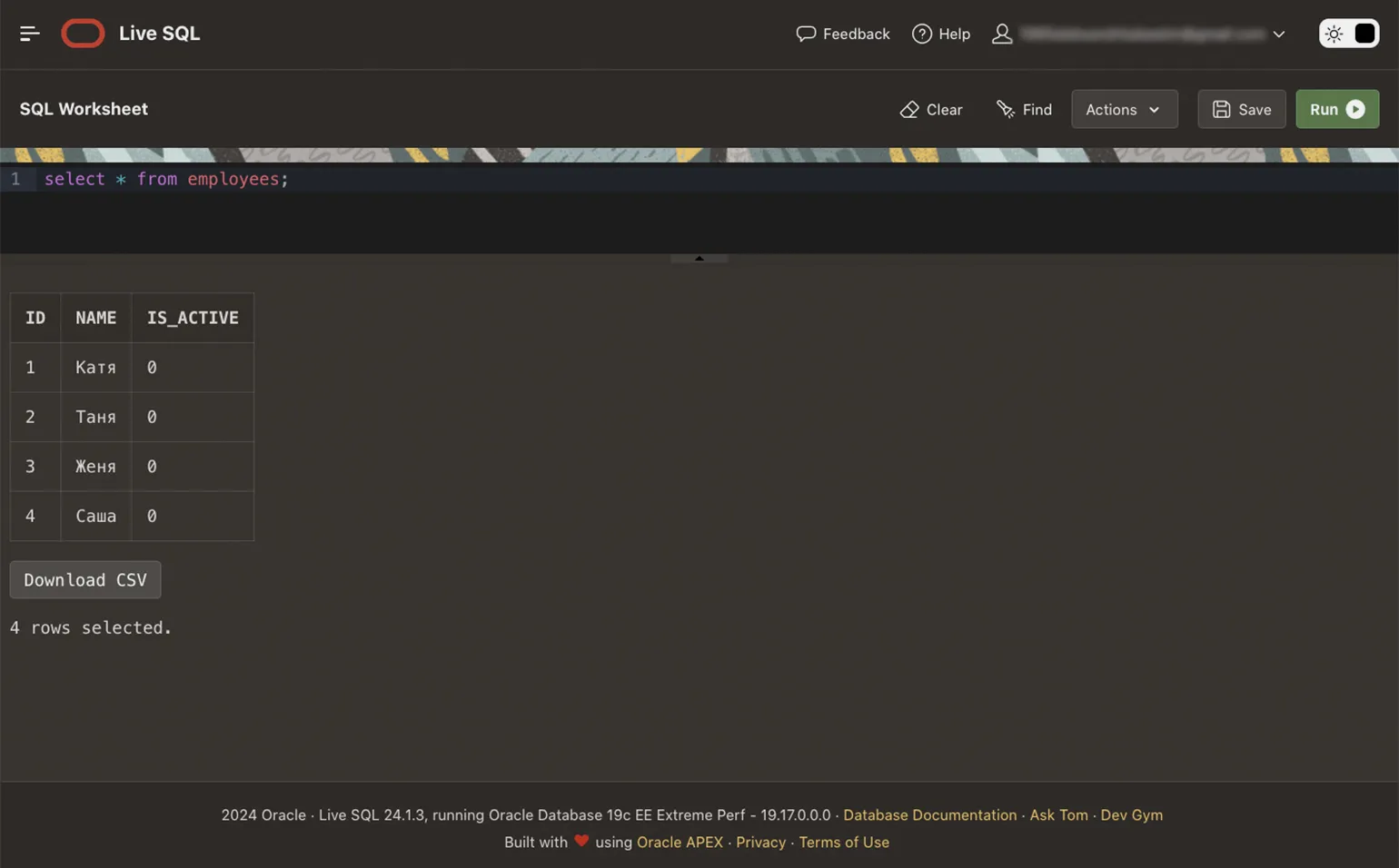Open the Ask Tom link

pos(1058,815)
